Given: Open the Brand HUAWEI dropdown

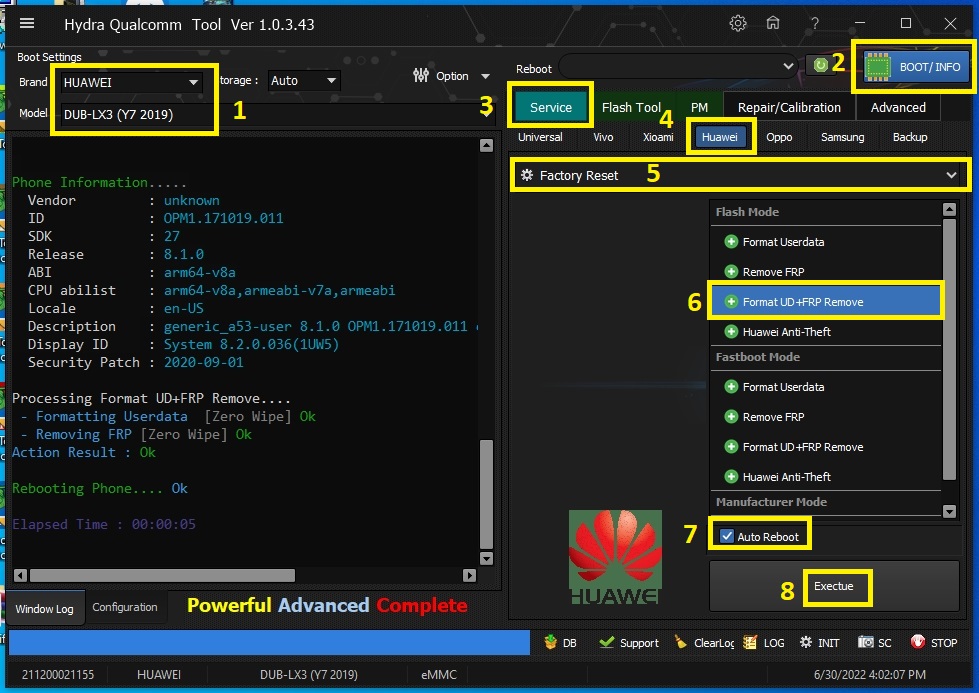Looking at the screenshot, I should pyautogui.click(x=130, y=82).
